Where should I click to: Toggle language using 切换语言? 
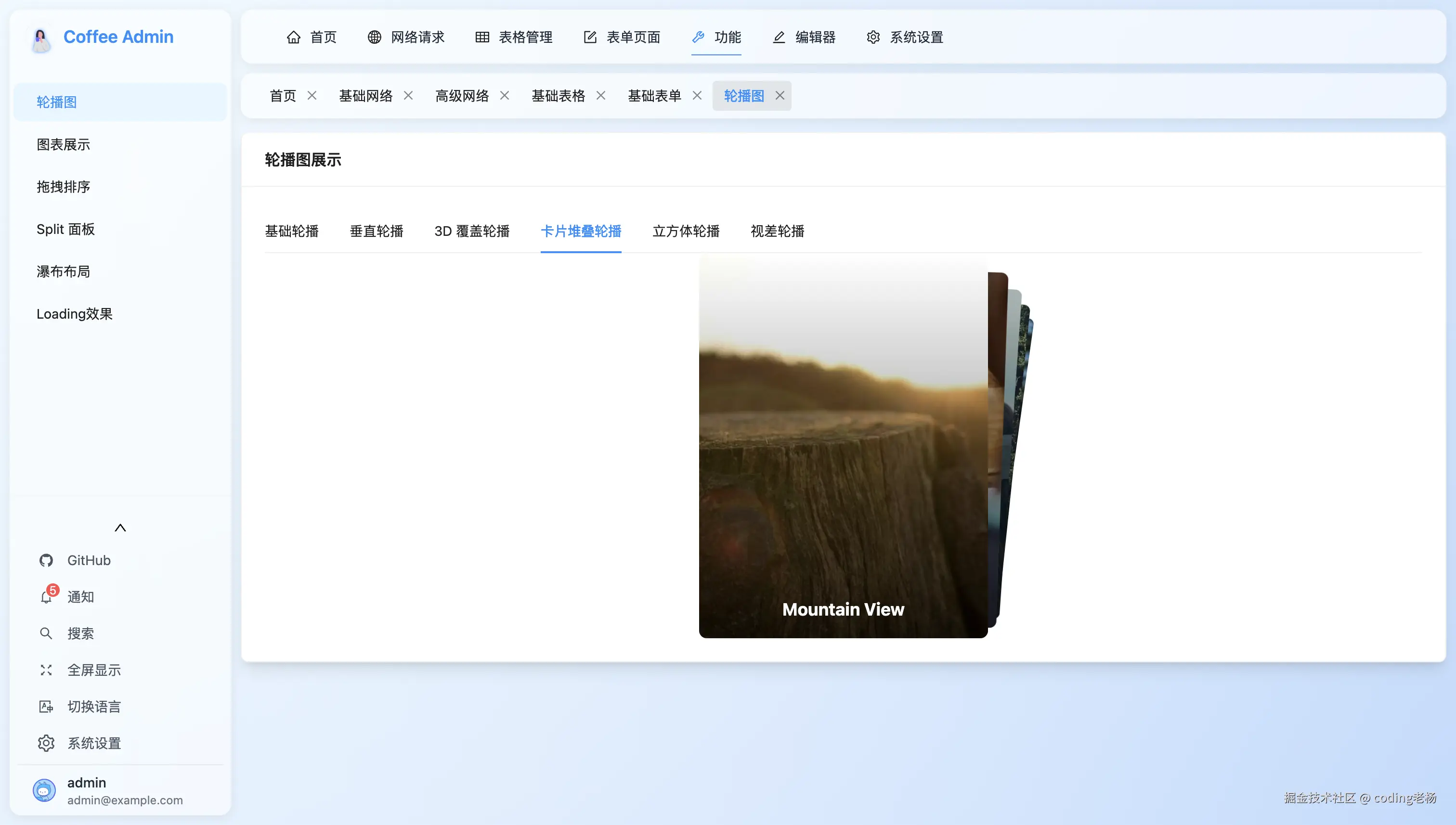pos(46,706)
